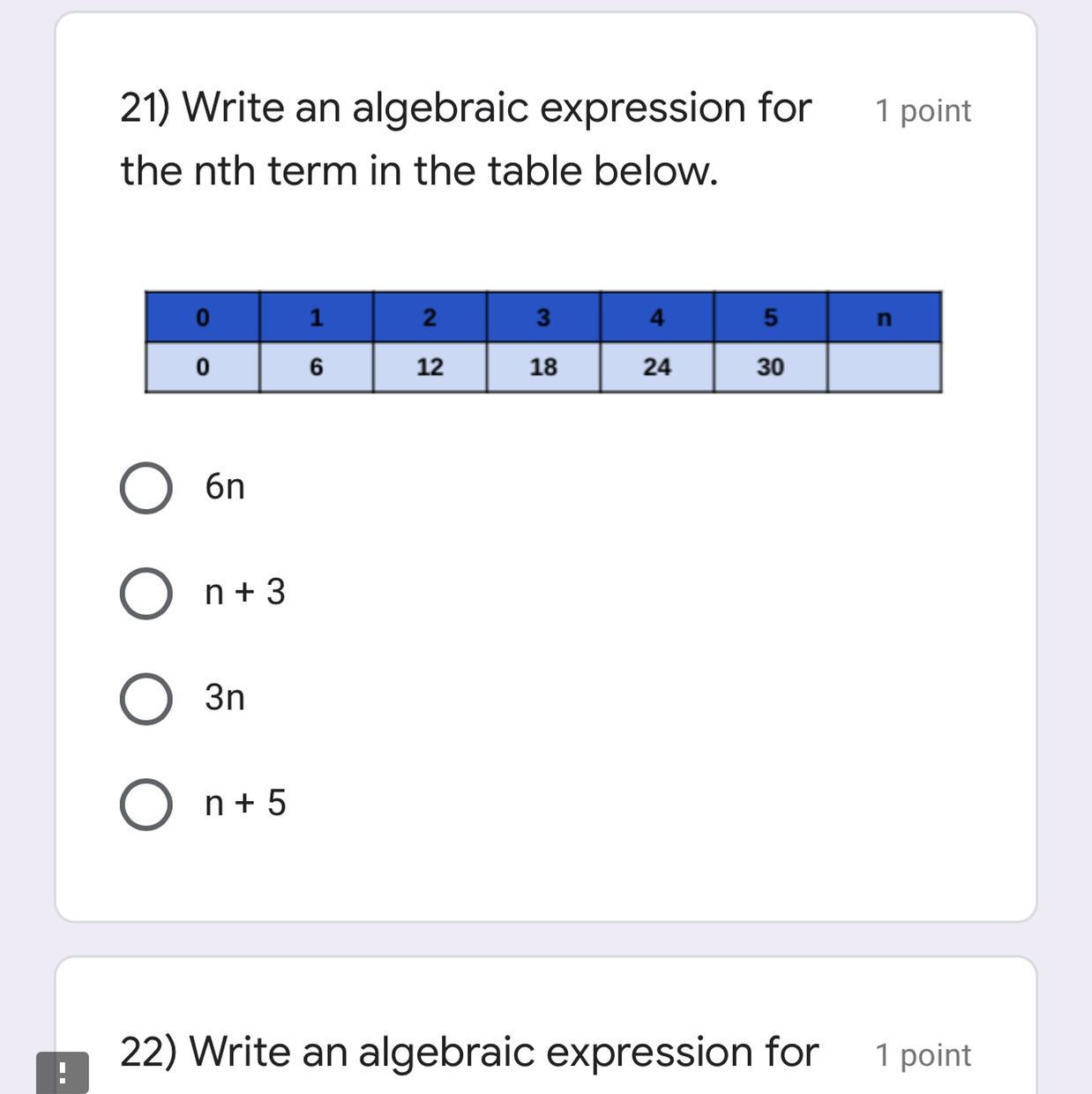1092x1094 pixels.
Task: Click the n + 5 label text
Action: tap(245, 804)
